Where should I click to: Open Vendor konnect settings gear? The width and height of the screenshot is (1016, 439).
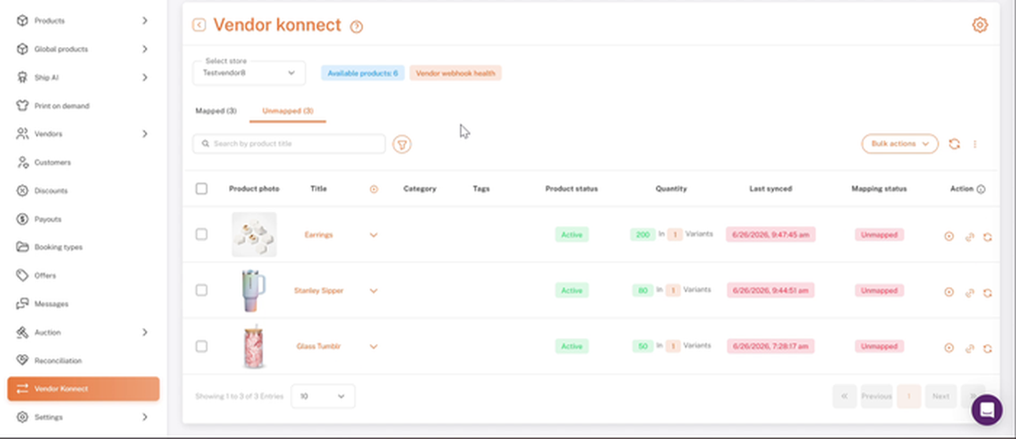(x=979, y=25)
